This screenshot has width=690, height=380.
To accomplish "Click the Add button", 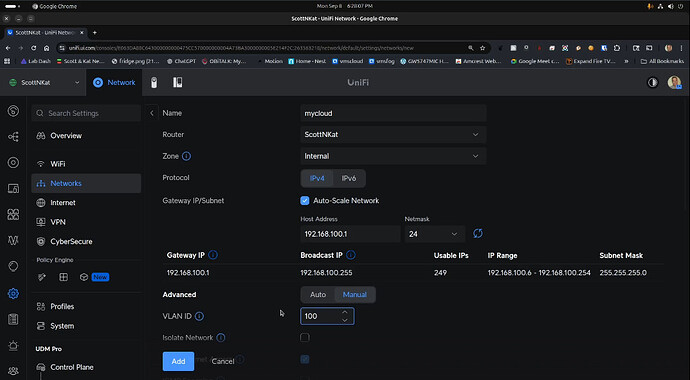I will [178, 361].
